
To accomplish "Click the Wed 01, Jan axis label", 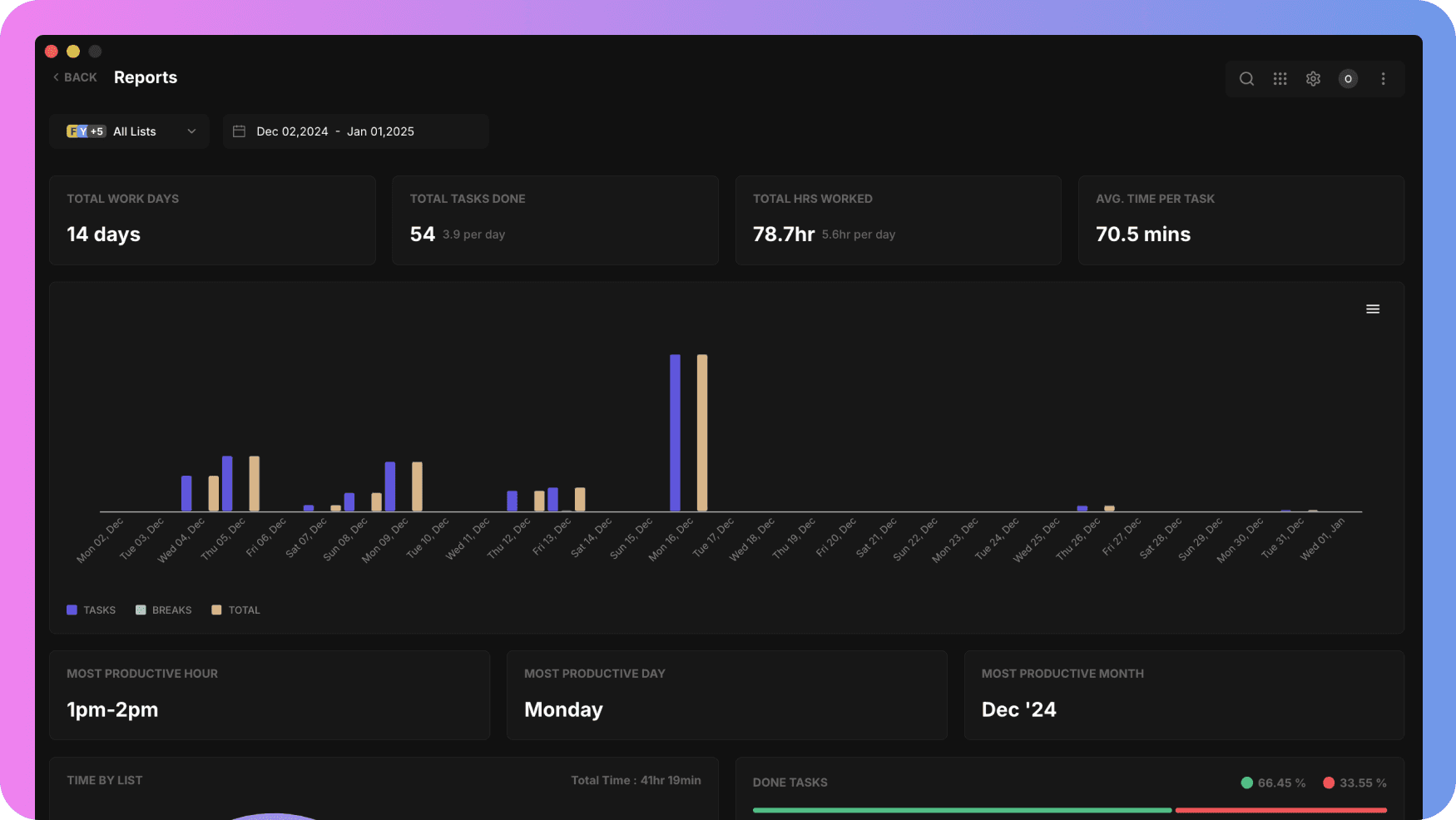I will (x=1323, y=538).
